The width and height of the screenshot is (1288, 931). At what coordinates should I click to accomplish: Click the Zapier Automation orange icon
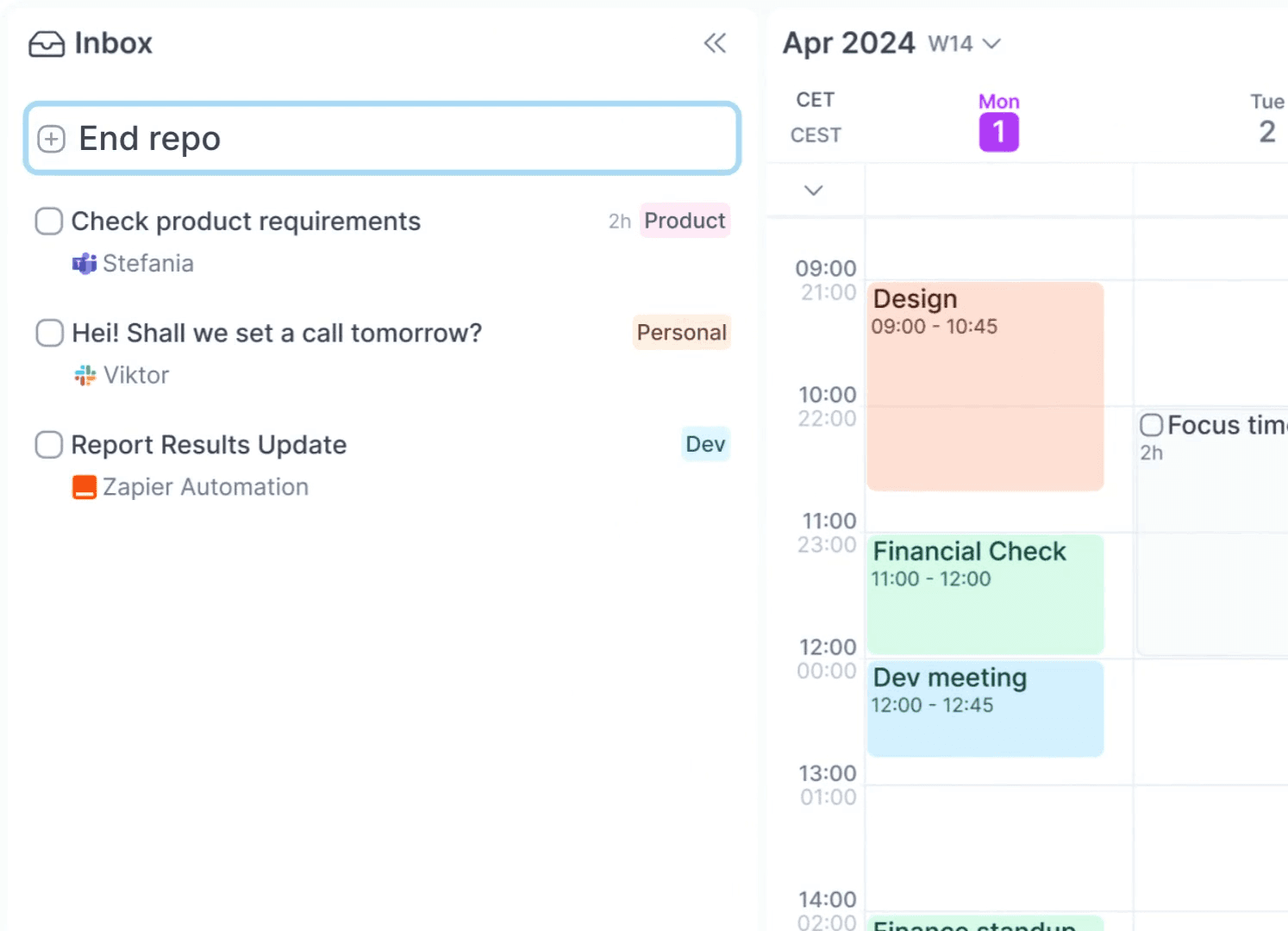coord(84,487)
